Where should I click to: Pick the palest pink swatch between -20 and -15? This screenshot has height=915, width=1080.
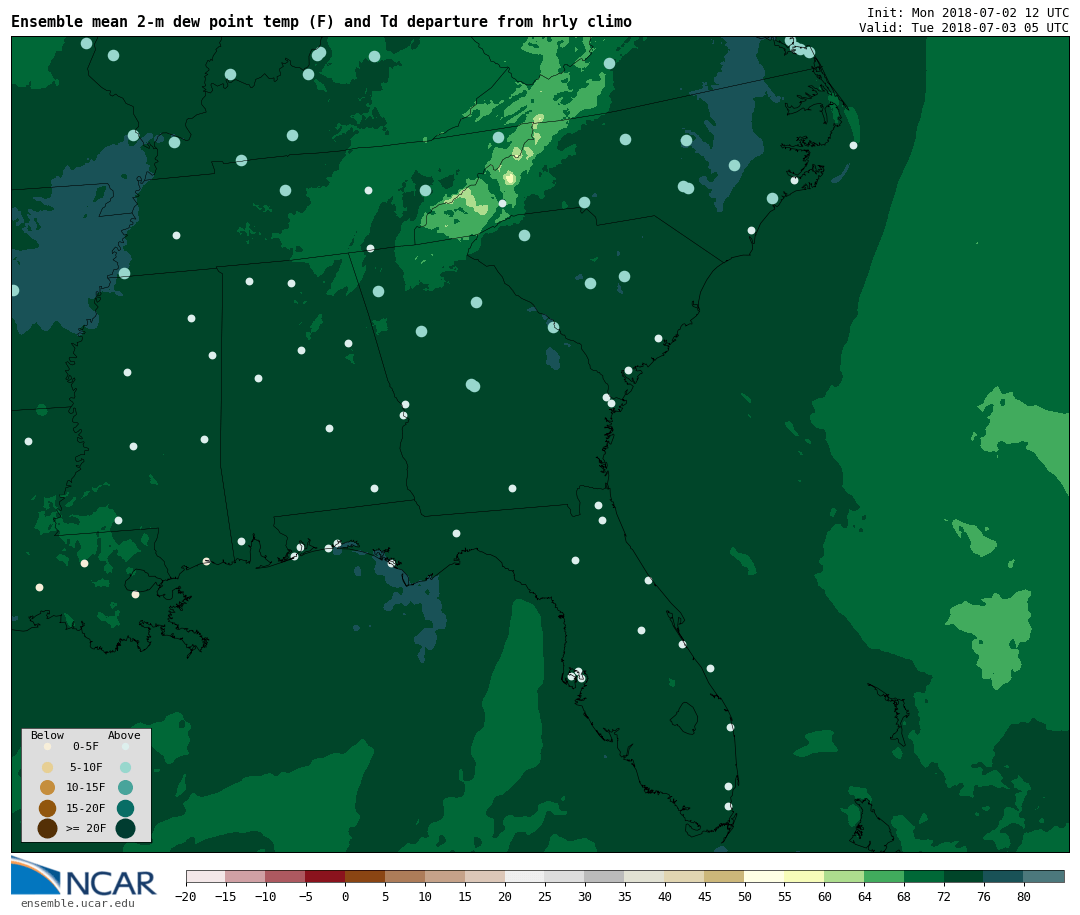205,876
